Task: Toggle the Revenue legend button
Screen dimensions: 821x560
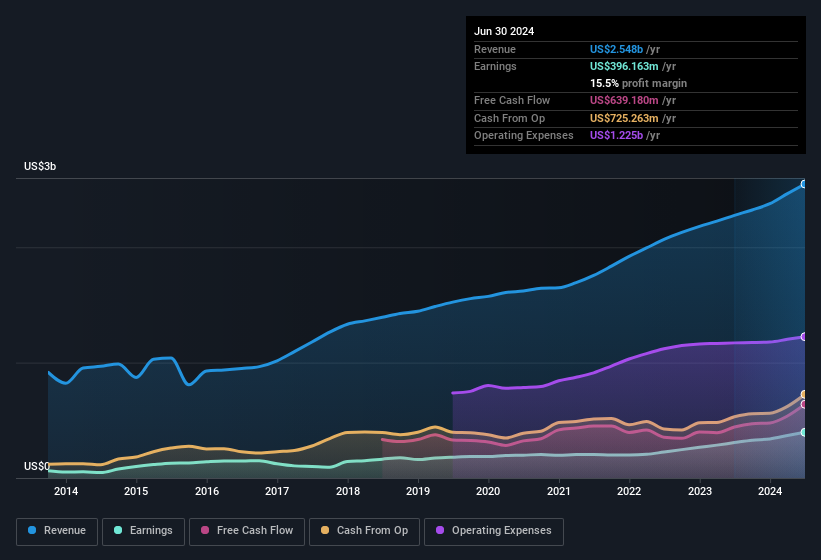Action: [57, 532]
